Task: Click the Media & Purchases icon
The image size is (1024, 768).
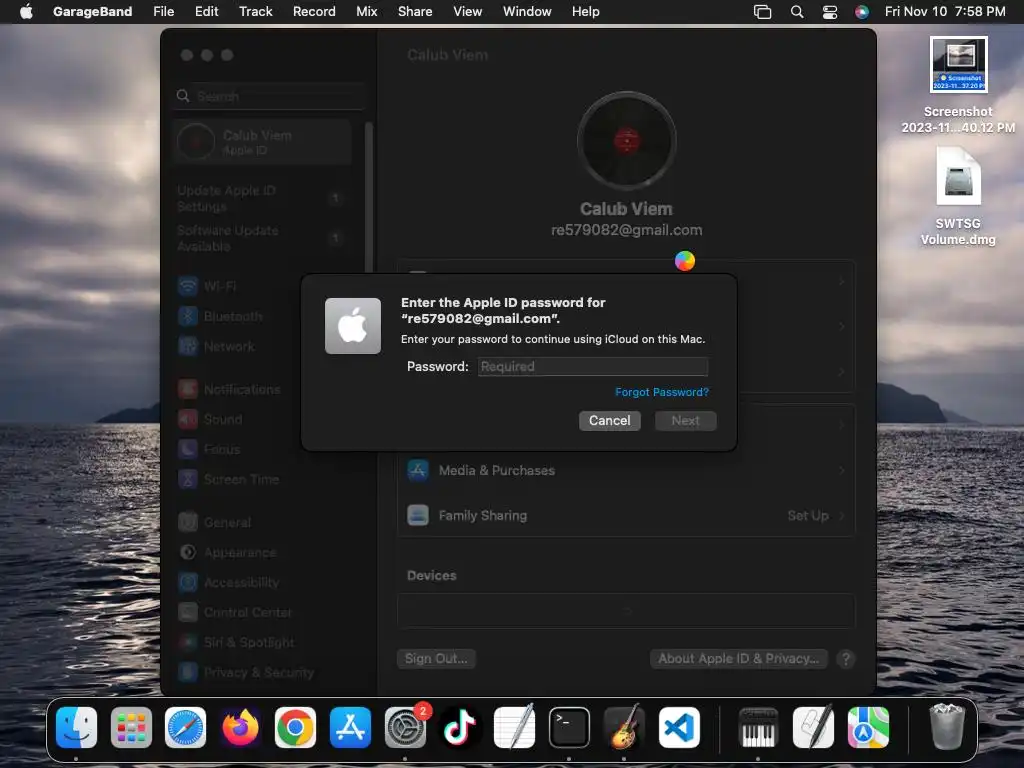Action: 418,470
